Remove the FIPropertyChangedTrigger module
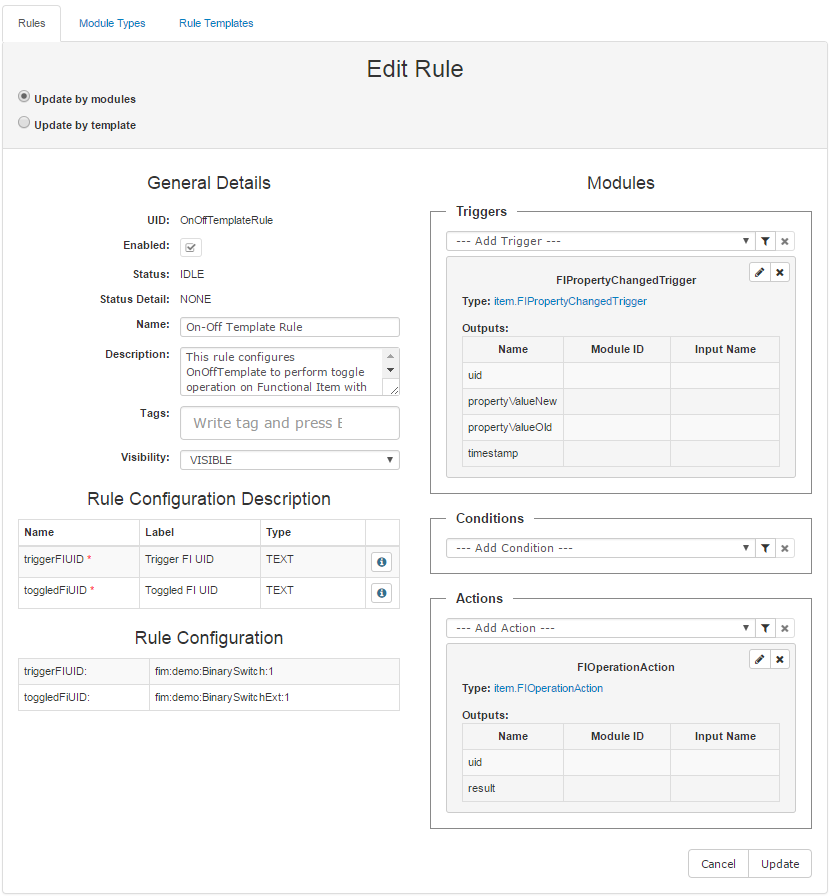The width and height of the screenshot is (832, 896). coord(780,271)
